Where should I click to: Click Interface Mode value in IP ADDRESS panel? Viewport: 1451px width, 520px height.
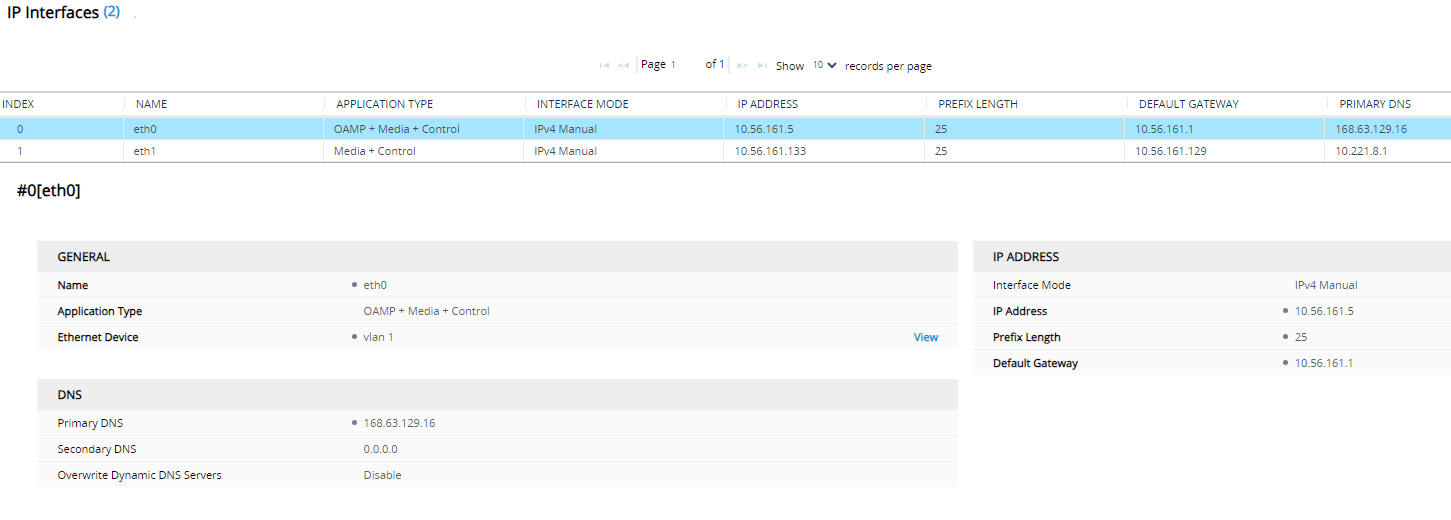click(1326, 285)
